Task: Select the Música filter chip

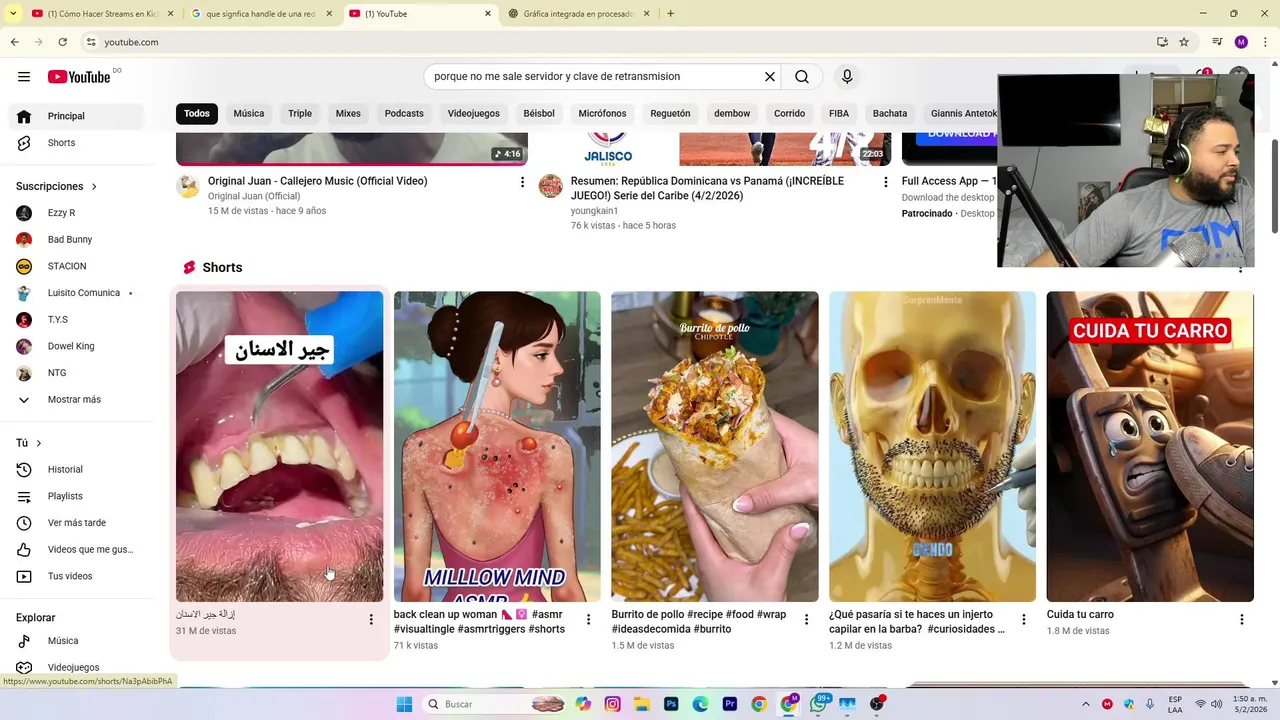Action: [x=249, y=114]
